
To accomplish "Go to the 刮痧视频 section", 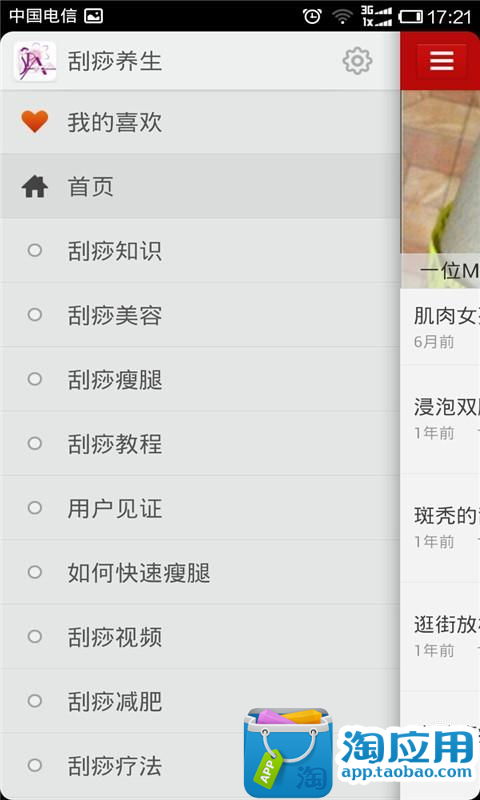I will click(x=200, y=636).
